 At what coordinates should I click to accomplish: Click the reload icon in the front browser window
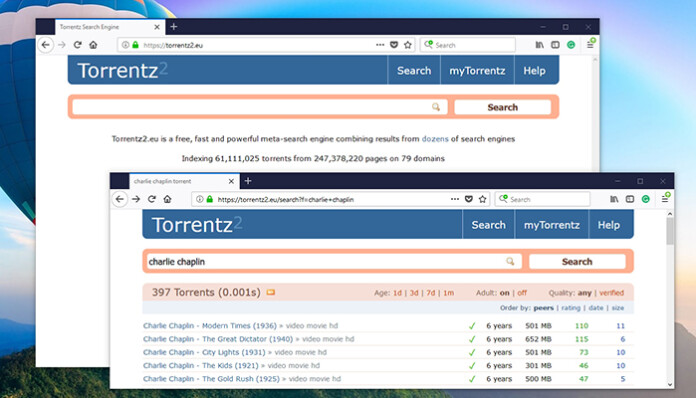152,199
